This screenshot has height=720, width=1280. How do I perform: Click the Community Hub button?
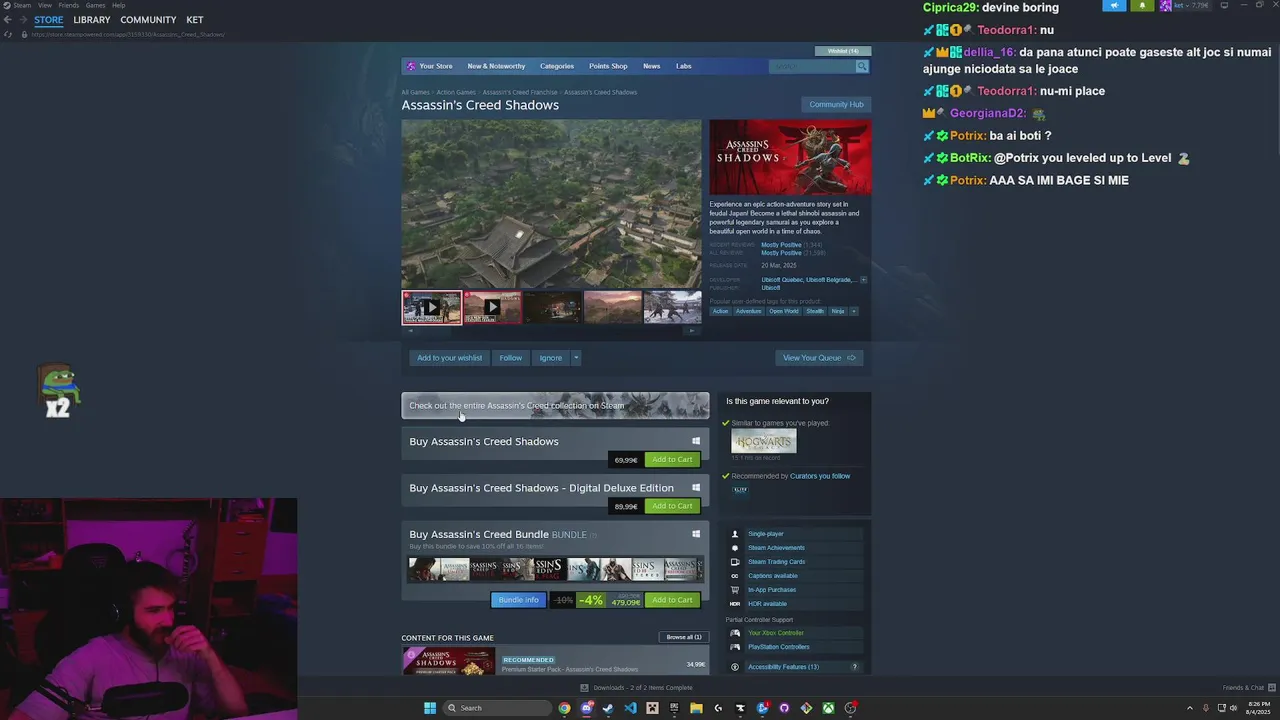click(x=836, y=104)
